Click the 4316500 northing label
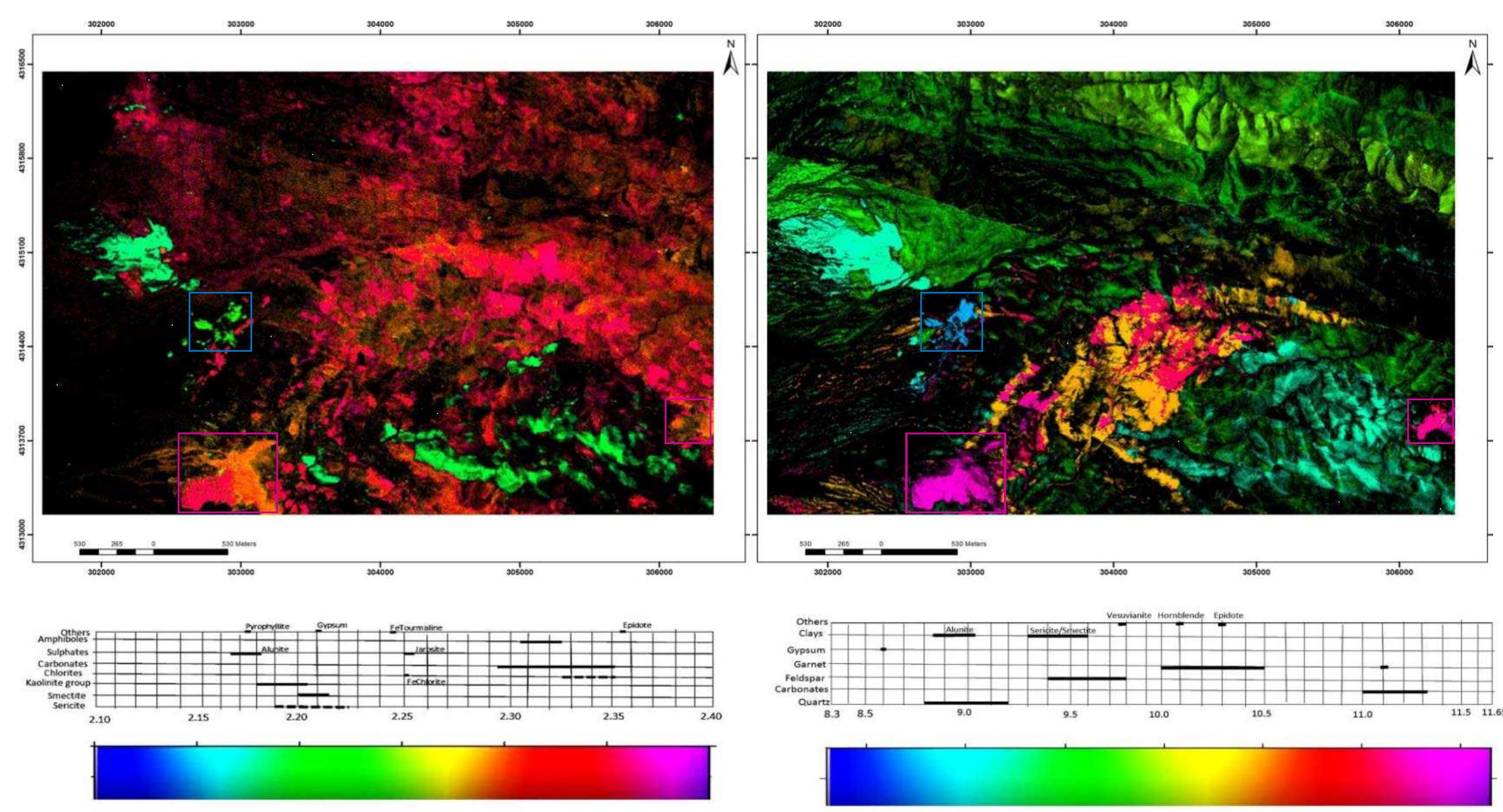This screenshot has width=1503, height=812. pos(22,63)
